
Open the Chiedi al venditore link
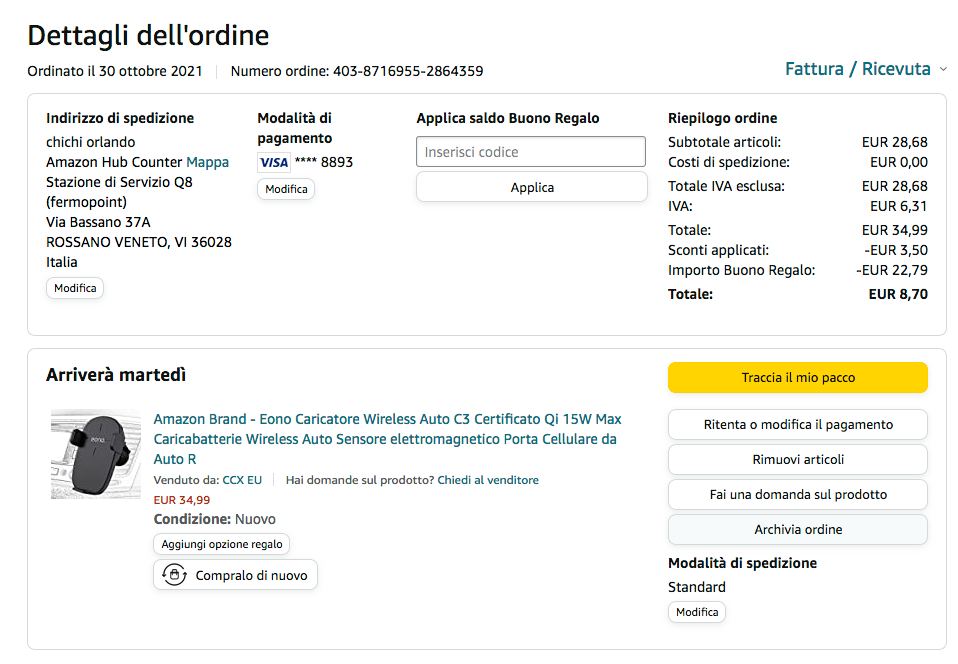pos(488,480)
